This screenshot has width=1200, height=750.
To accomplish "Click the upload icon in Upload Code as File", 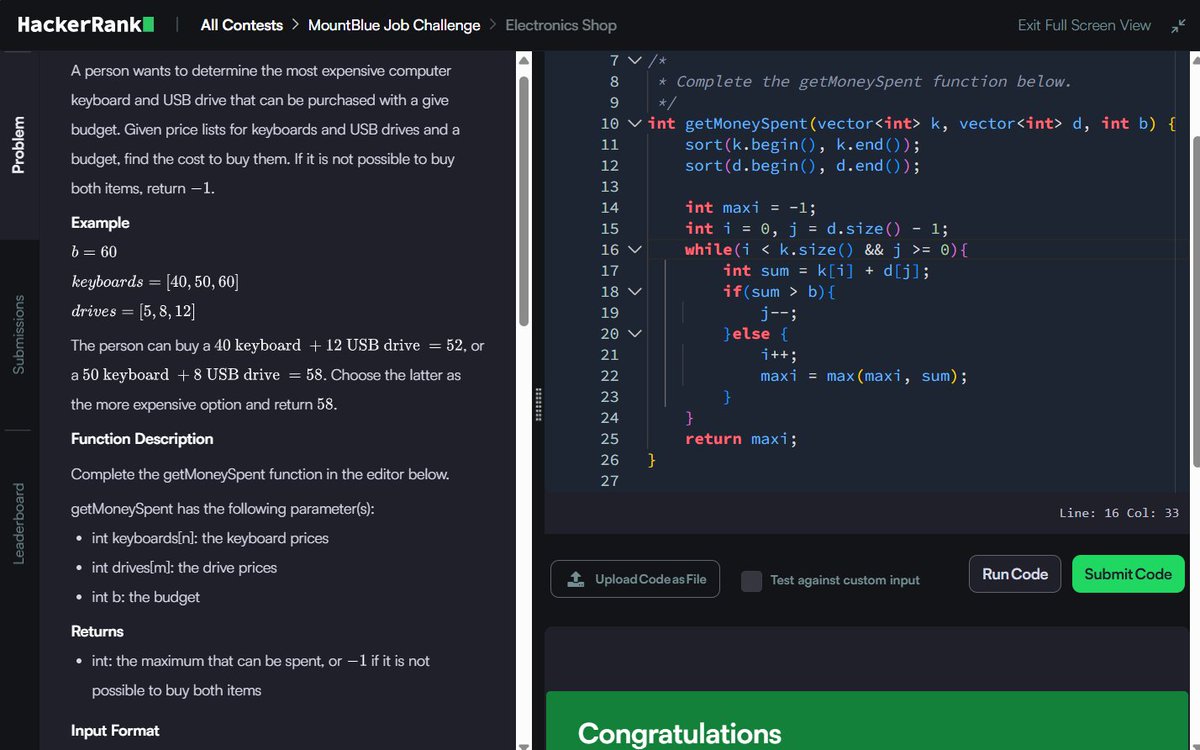I will point(575,579).
